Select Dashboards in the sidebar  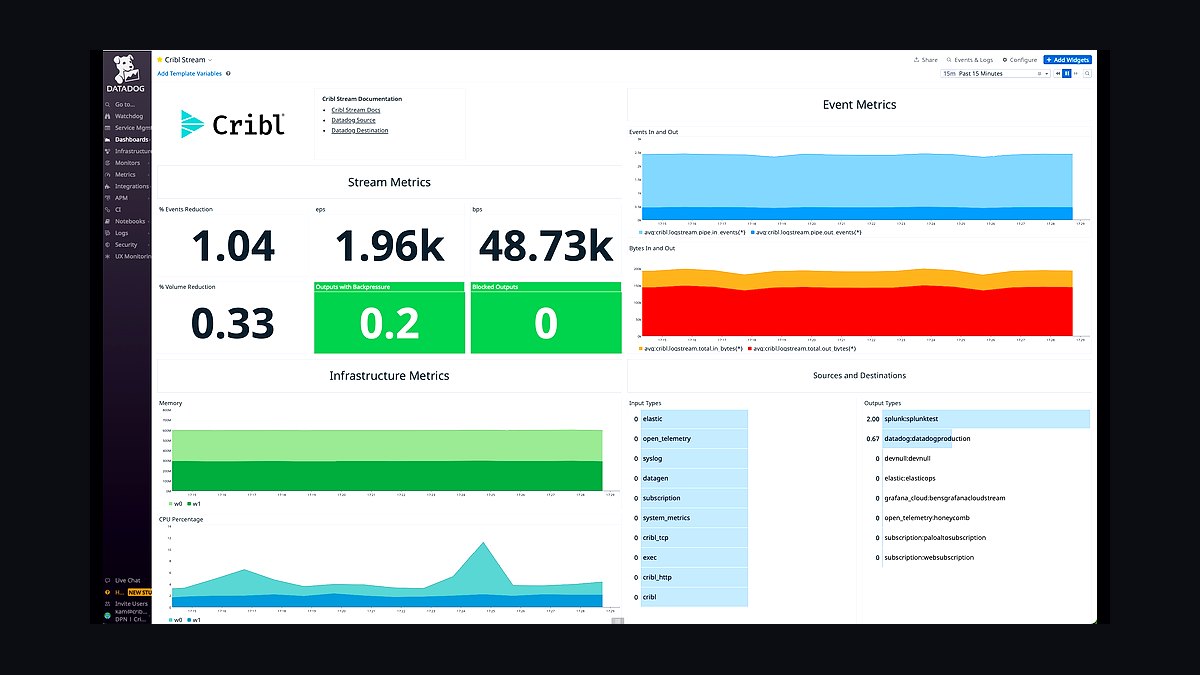[x=126, y=139]
